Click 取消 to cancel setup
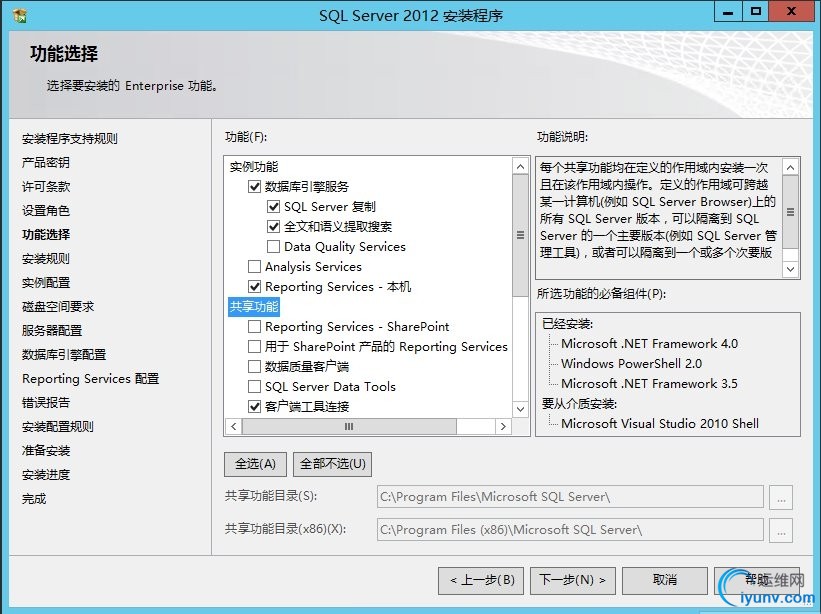The width and height of the screenshot is (821, 614). pos(665,580)
